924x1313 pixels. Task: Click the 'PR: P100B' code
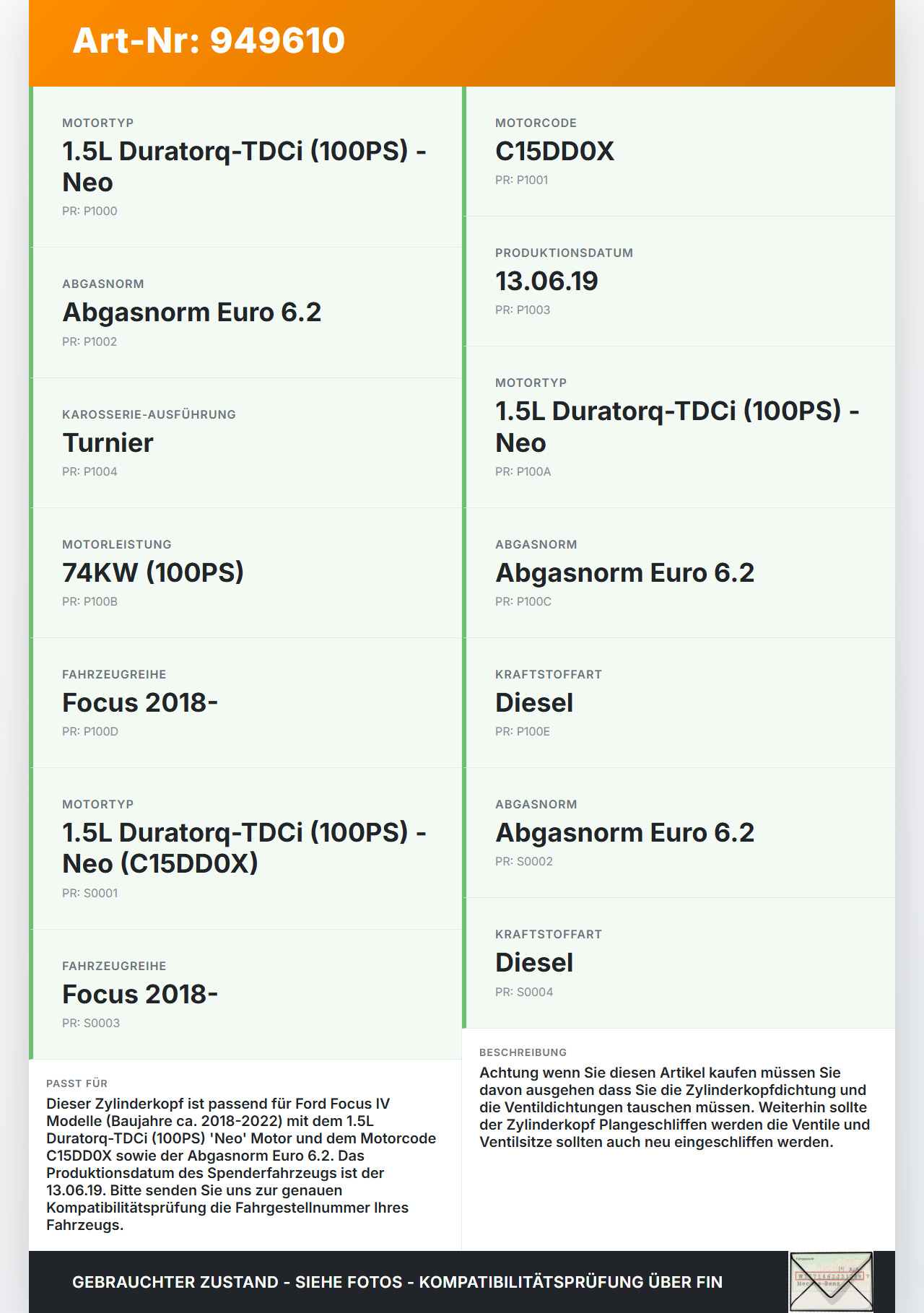90,601
